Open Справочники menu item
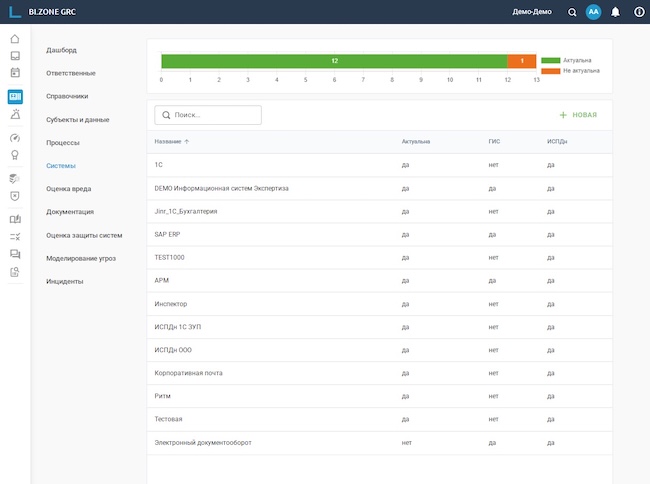Viewport: 650px width, 484px height. tap(67, 96)
